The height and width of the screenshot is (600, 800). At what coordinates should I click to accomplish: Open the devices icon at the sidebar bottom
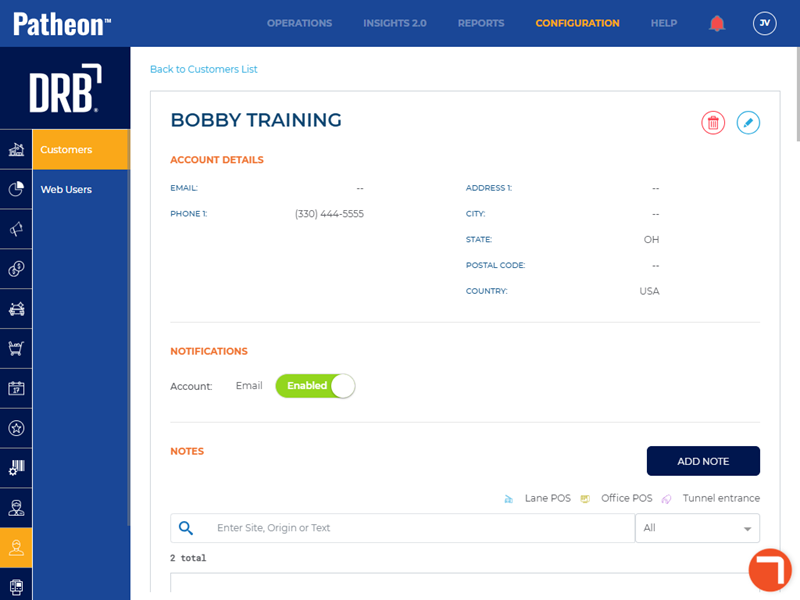coord(16,586)
